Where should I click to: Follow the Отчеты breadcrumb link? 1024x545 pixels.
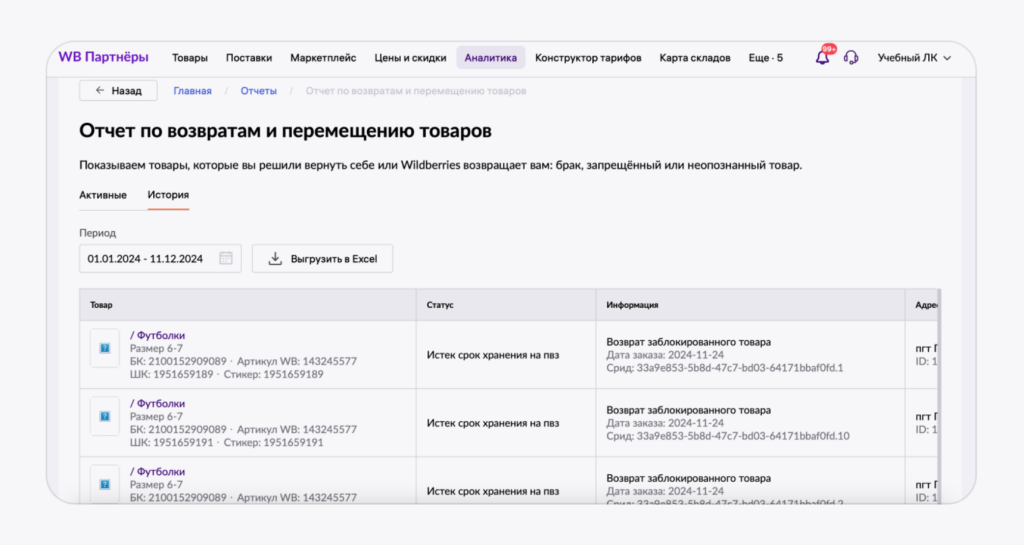point(259,91)
